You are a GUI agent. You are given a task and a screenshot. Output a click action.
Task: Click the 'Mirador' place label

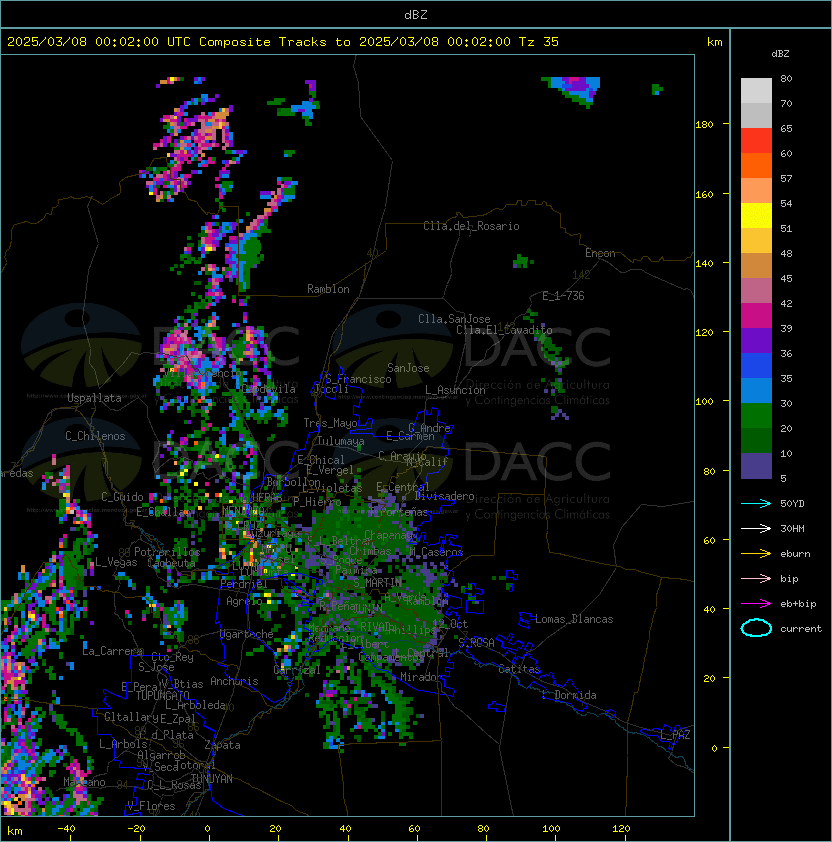tap(421, 677)
